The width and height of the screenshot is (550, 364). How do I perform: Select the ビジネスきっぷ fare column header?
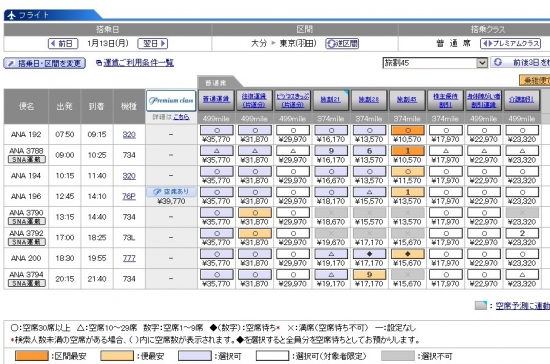293,100
